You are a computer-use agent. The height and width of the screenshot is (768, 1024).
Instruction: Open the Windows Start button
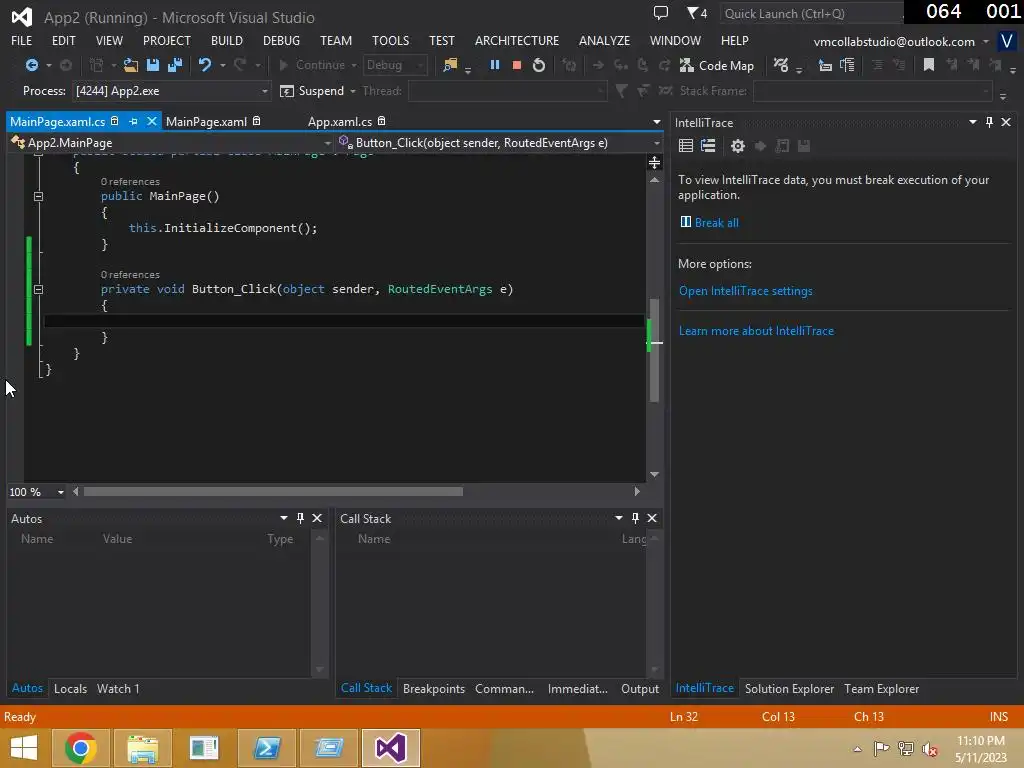24,748
